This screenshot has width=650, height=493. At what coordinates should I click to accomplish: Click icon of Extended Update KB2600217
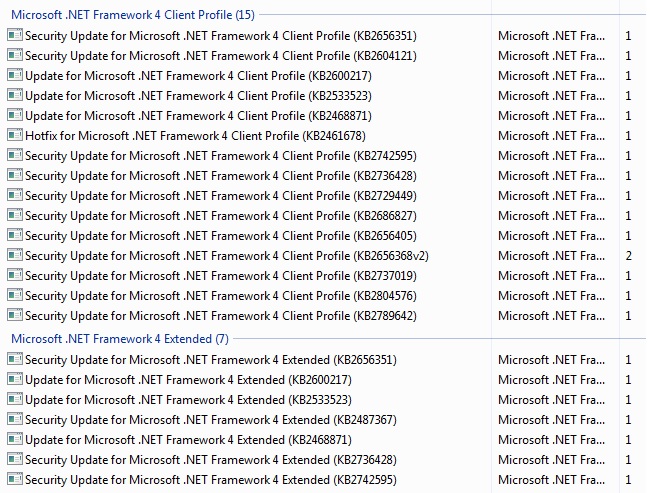[15, 379]
